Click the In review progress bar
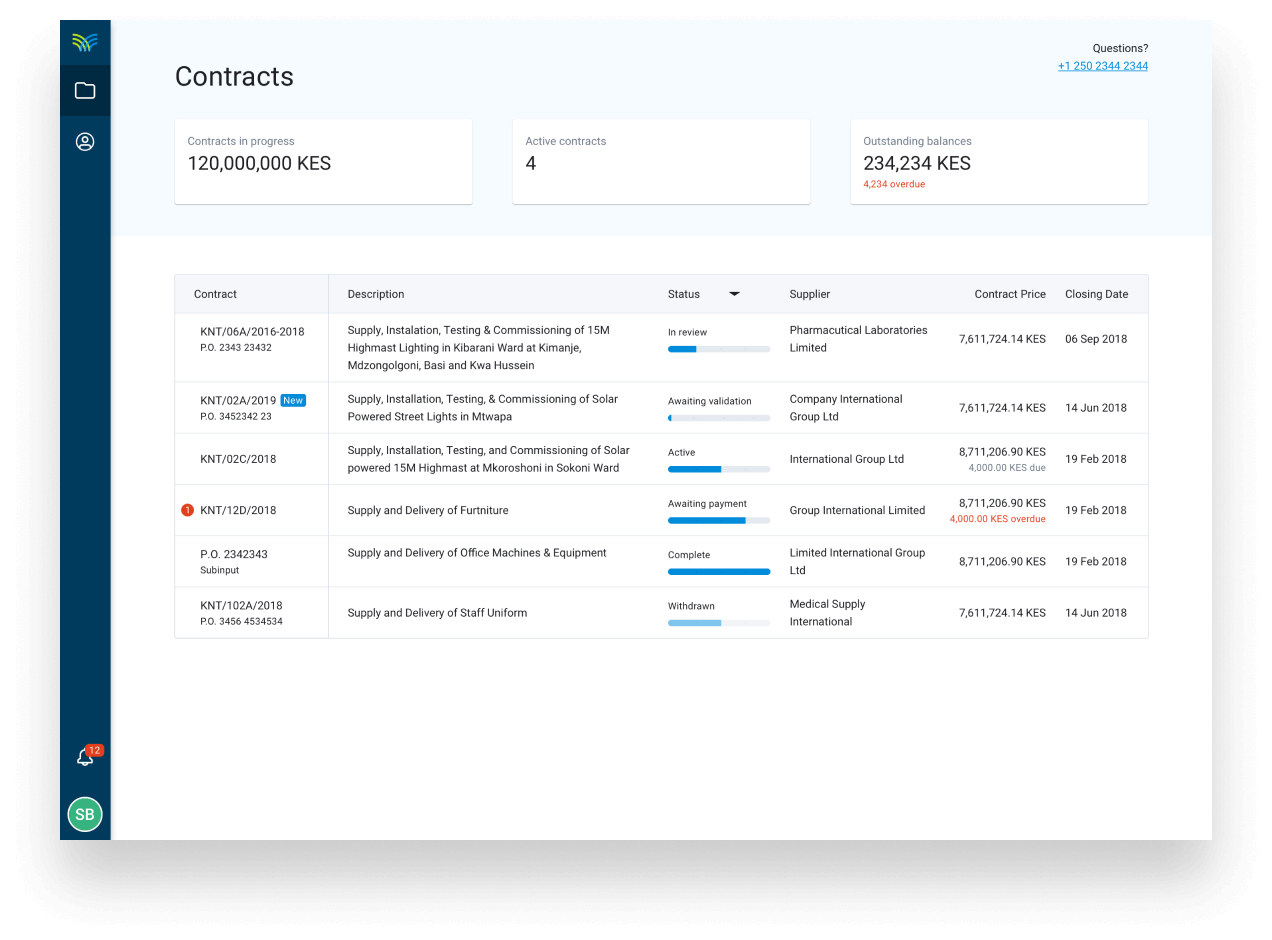The image size is (1272, 940). click(719, 349)
